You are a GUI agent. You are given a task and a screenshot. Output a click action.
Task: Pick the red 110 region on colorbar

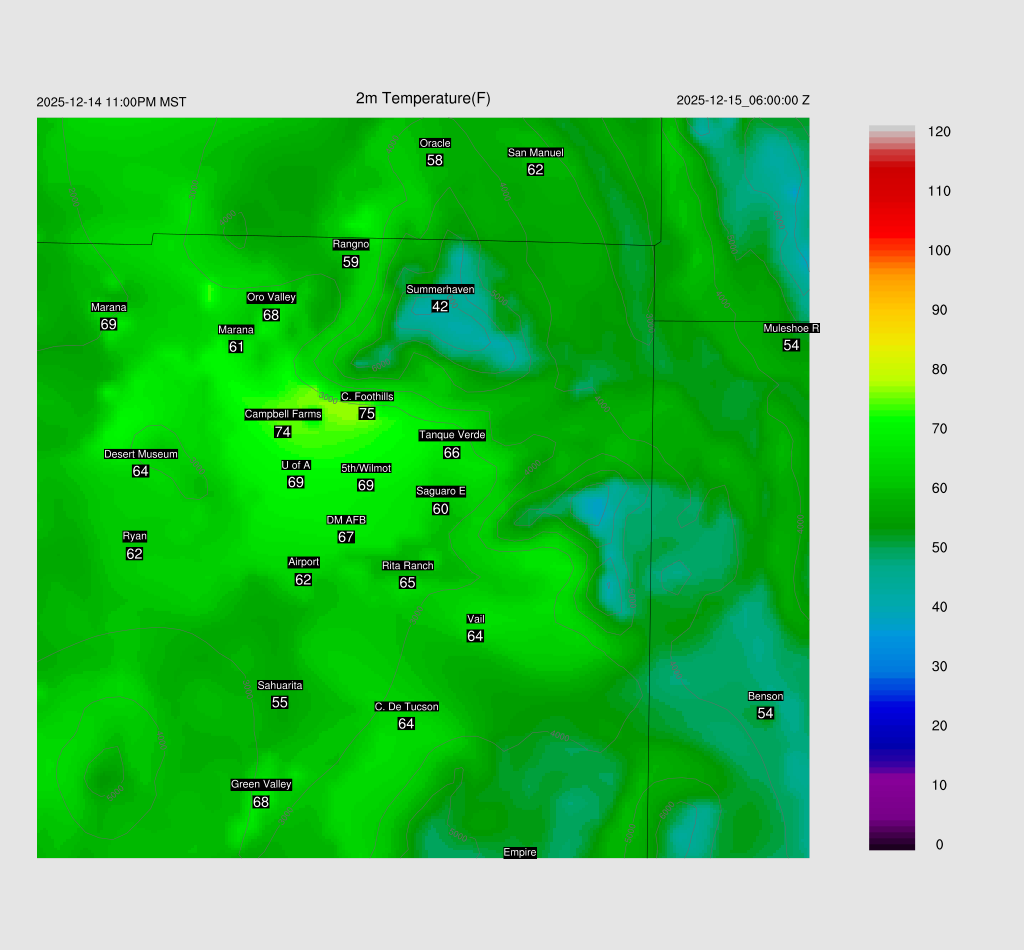pyautogui.click(x=892, y=191)
